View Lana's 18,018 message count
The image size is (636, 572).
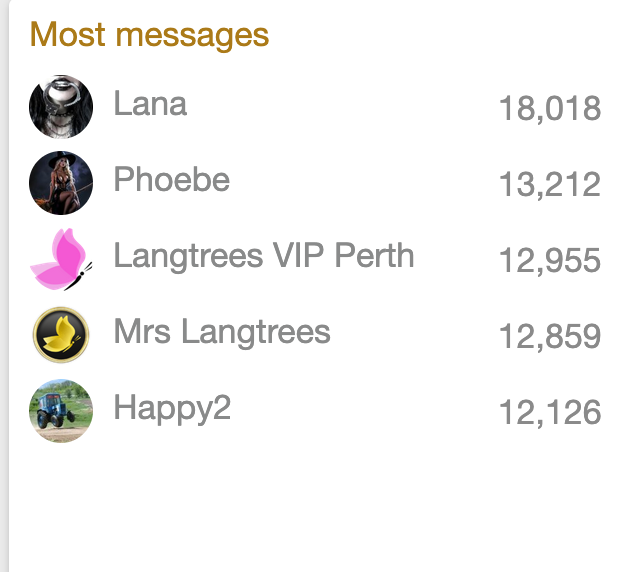click(x=549, y=108)
